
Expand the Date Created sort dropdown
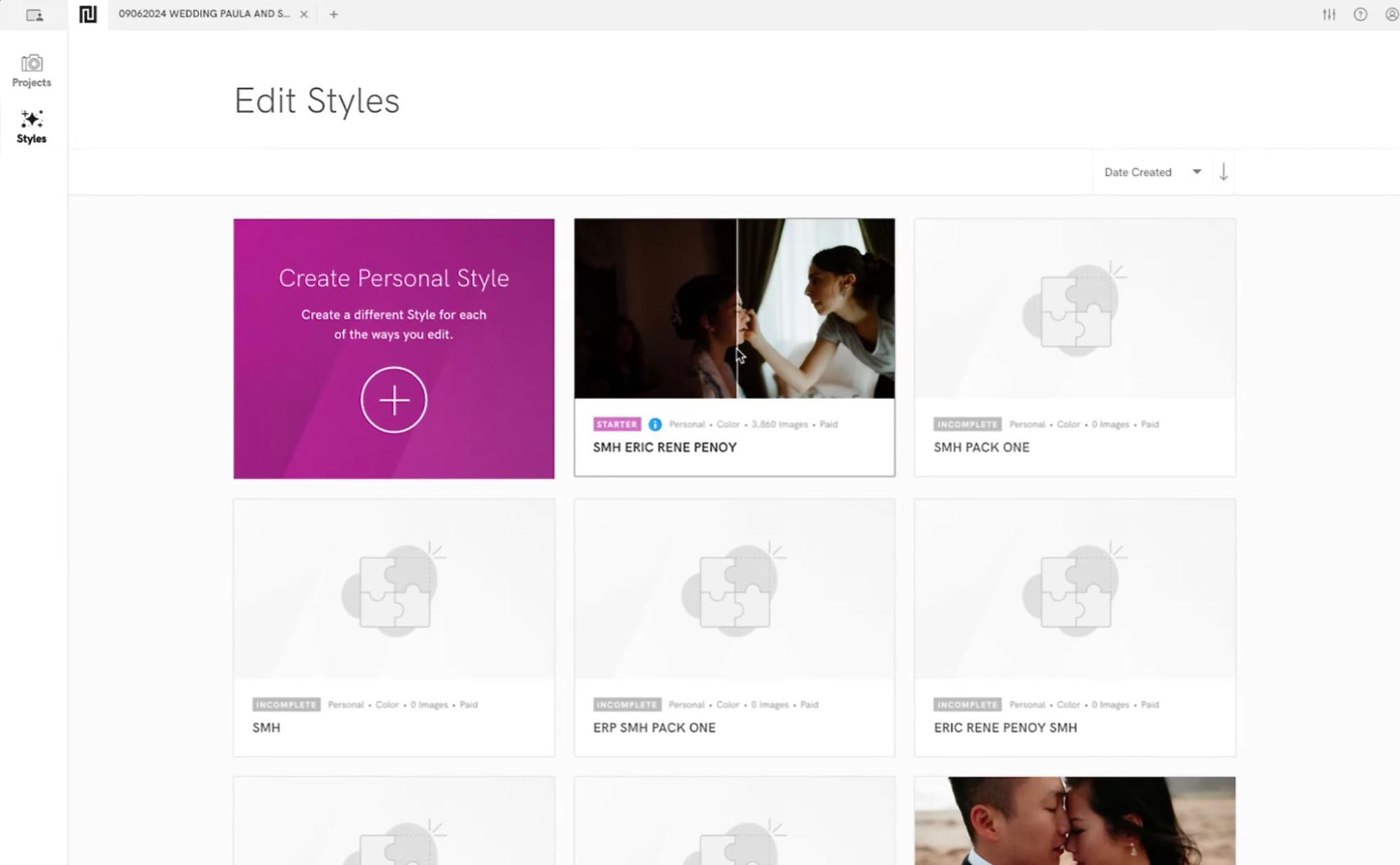pos(1153,172)
